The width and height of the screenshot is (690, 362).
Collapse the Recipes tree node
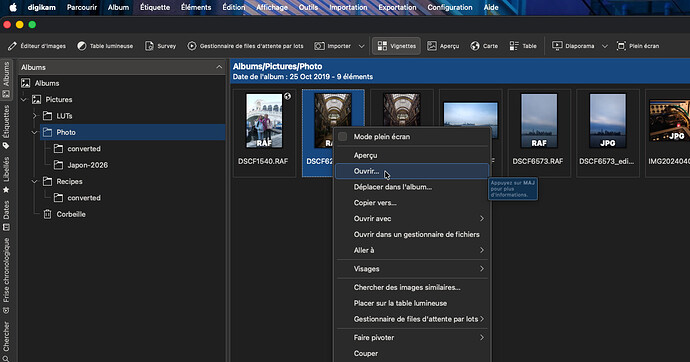pyautogui.click(x=35, y=182)
